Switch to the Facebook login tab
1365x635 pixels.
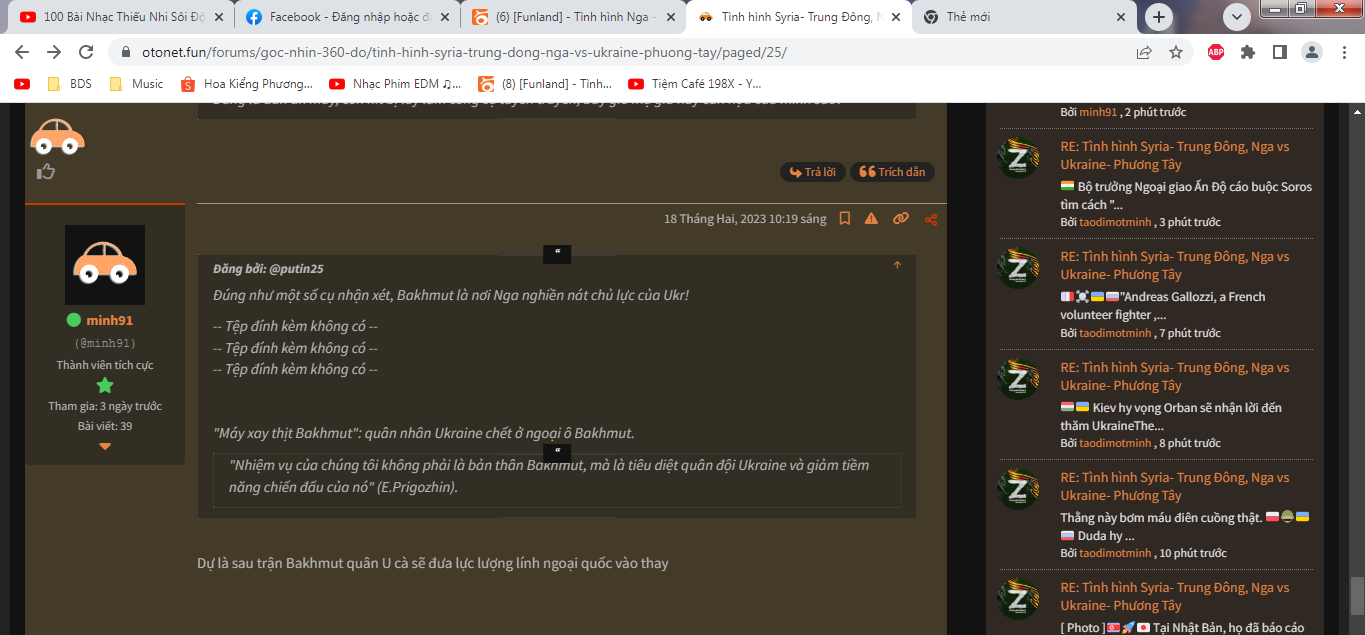pos(344,17)
